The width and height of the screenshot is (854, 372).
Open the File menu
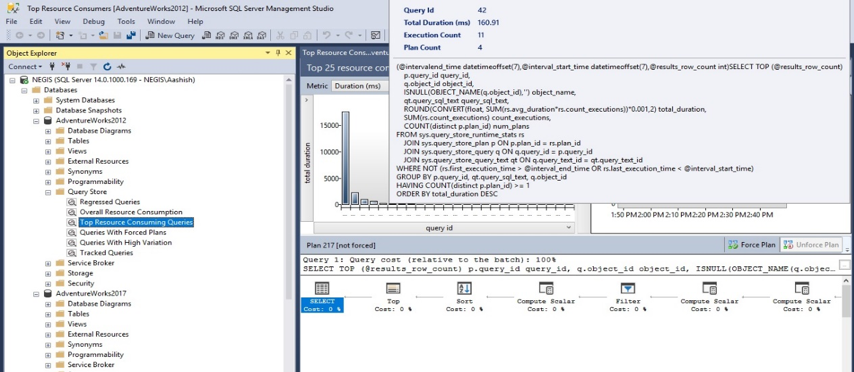click(11, 21)
